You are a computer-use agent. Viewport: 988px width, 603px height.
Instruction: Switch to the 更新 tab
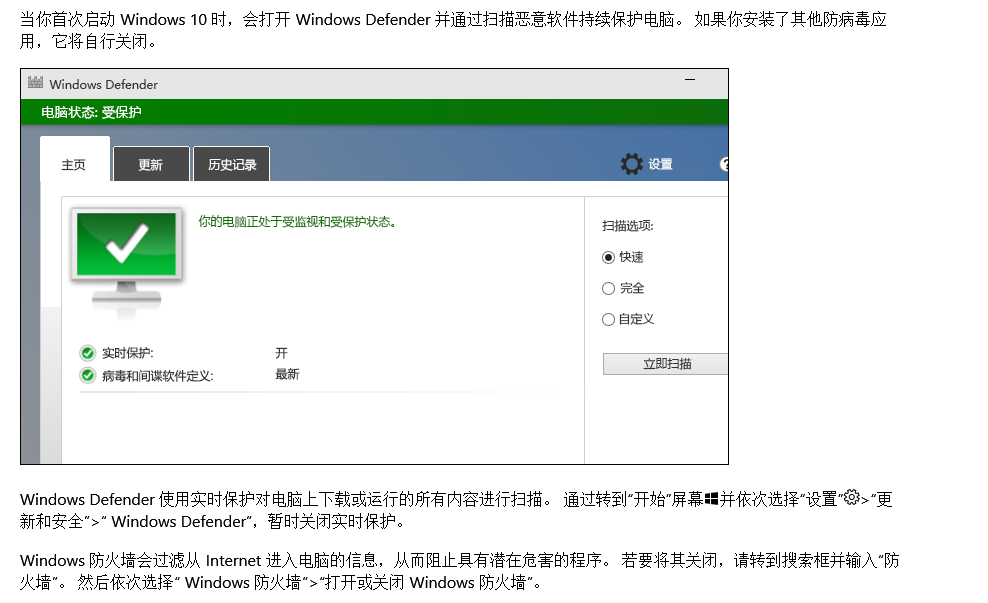pos(151,164)
